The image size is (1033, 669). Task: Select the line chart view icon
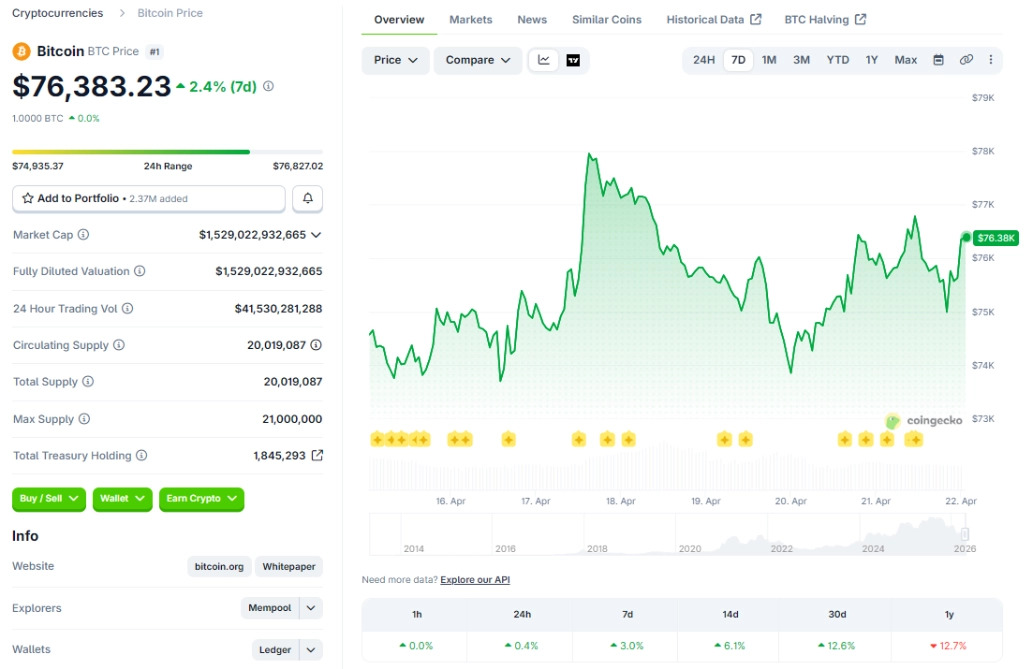(x=542, y=60)
